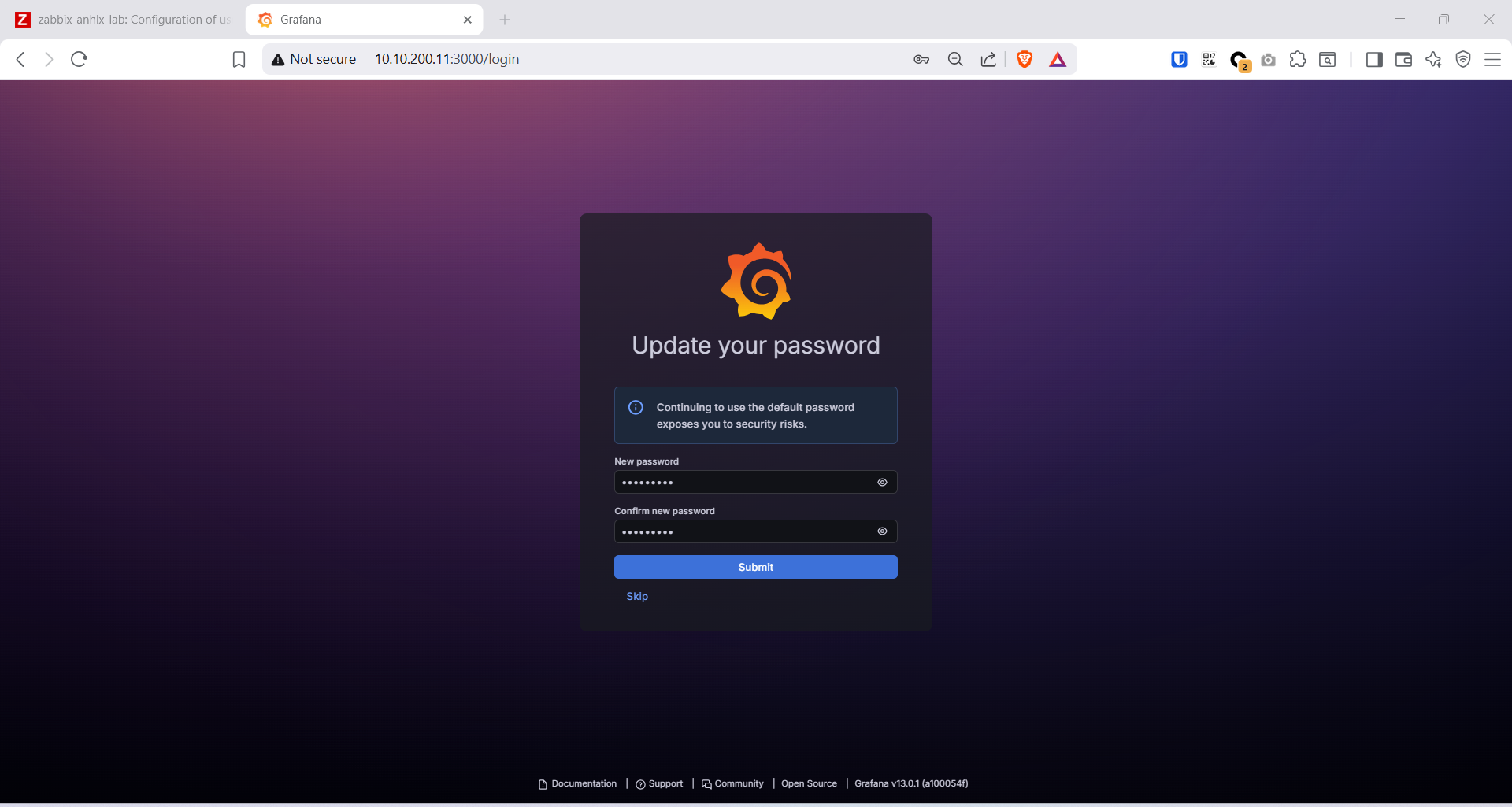Skip the password update
The height and width of the screenshot is (807, 1512).
pyautogui.click(x=637, y=596)
